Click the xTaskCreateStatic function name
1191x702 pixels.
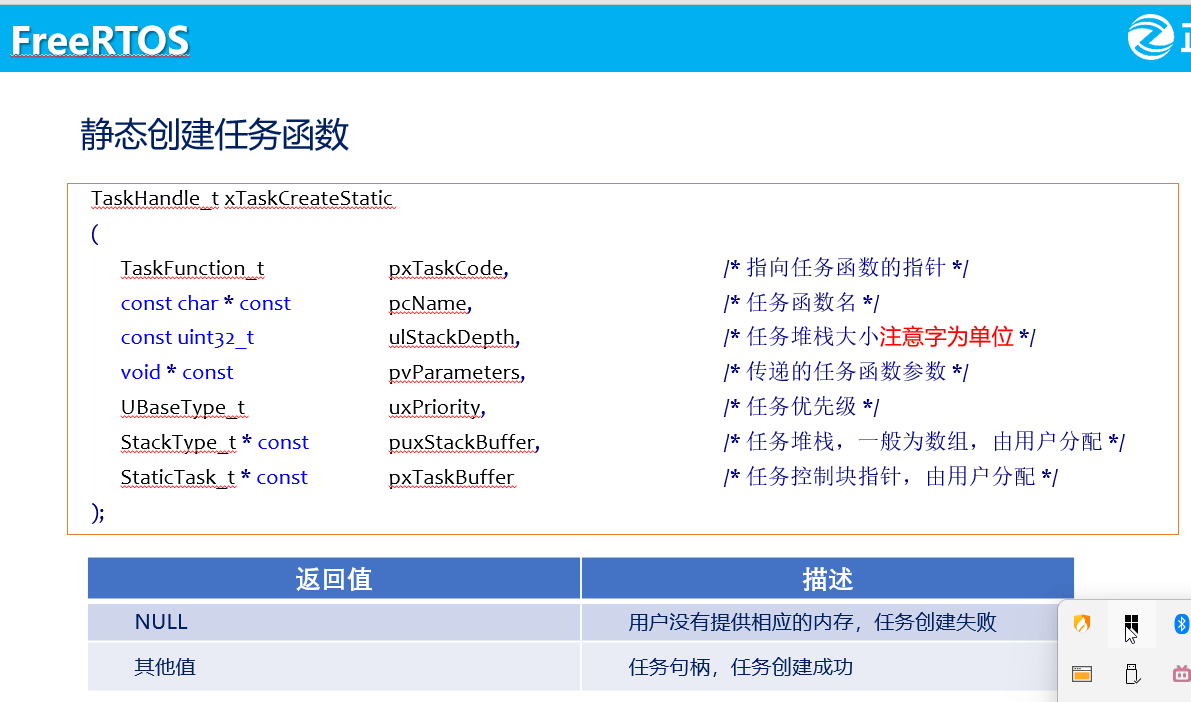pos(310,198)
